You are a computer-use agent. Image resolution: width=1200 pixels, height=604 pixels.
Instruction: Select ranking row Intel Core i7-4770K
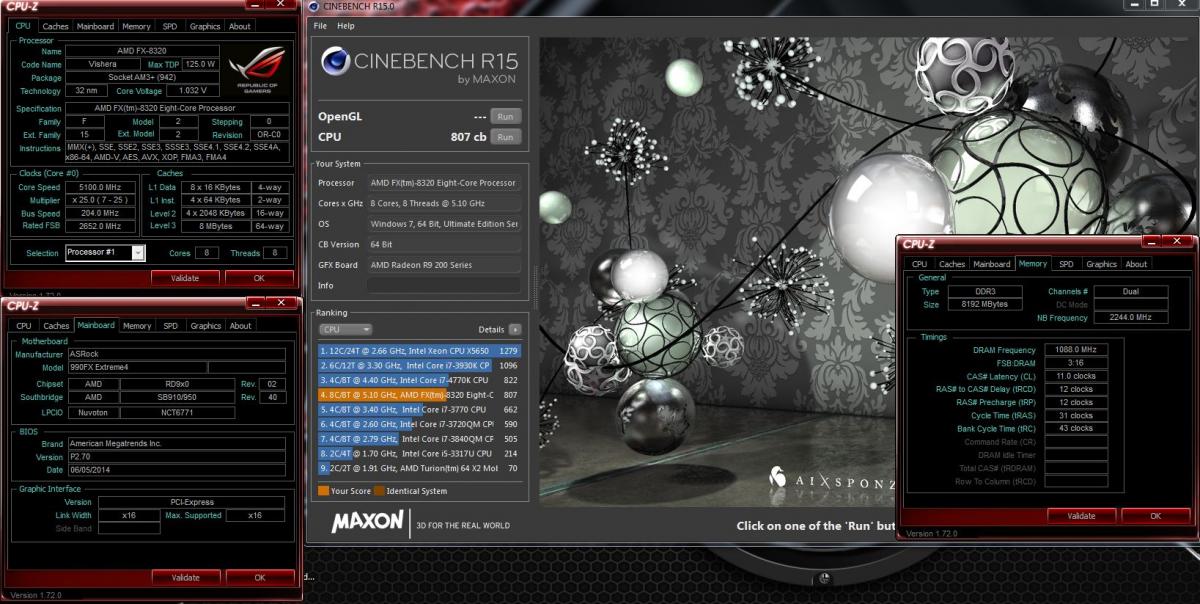click(x=420, y=380)
